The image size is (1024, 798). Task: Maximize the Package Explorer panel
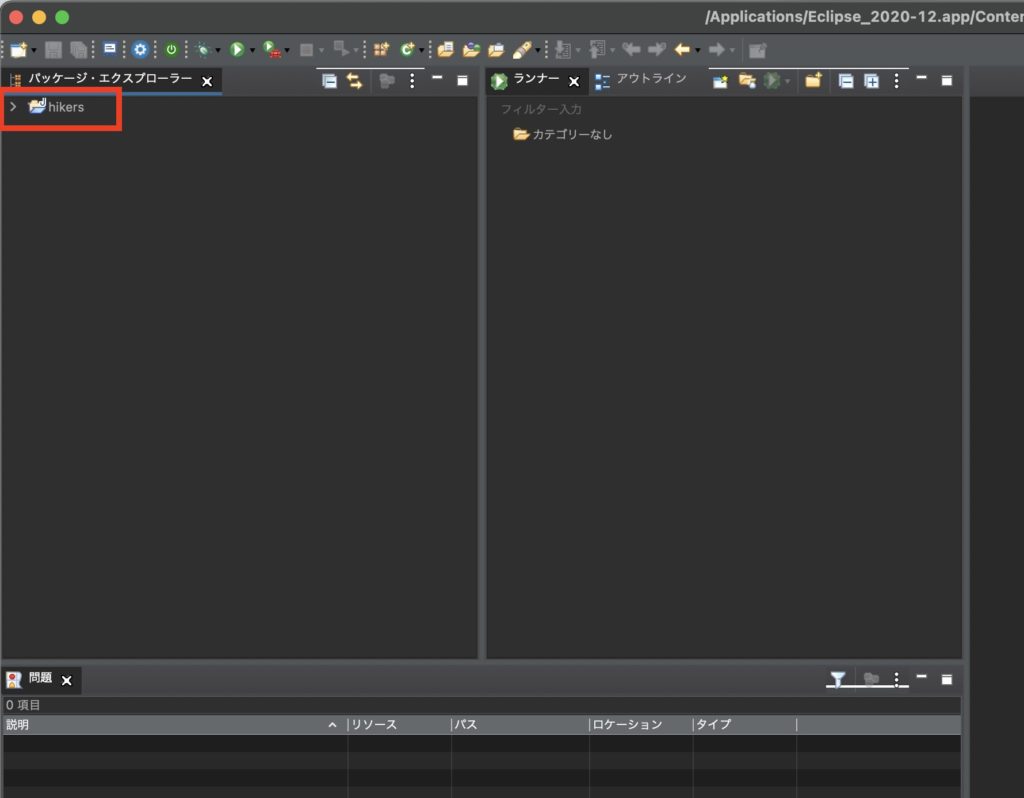point(462,81)
